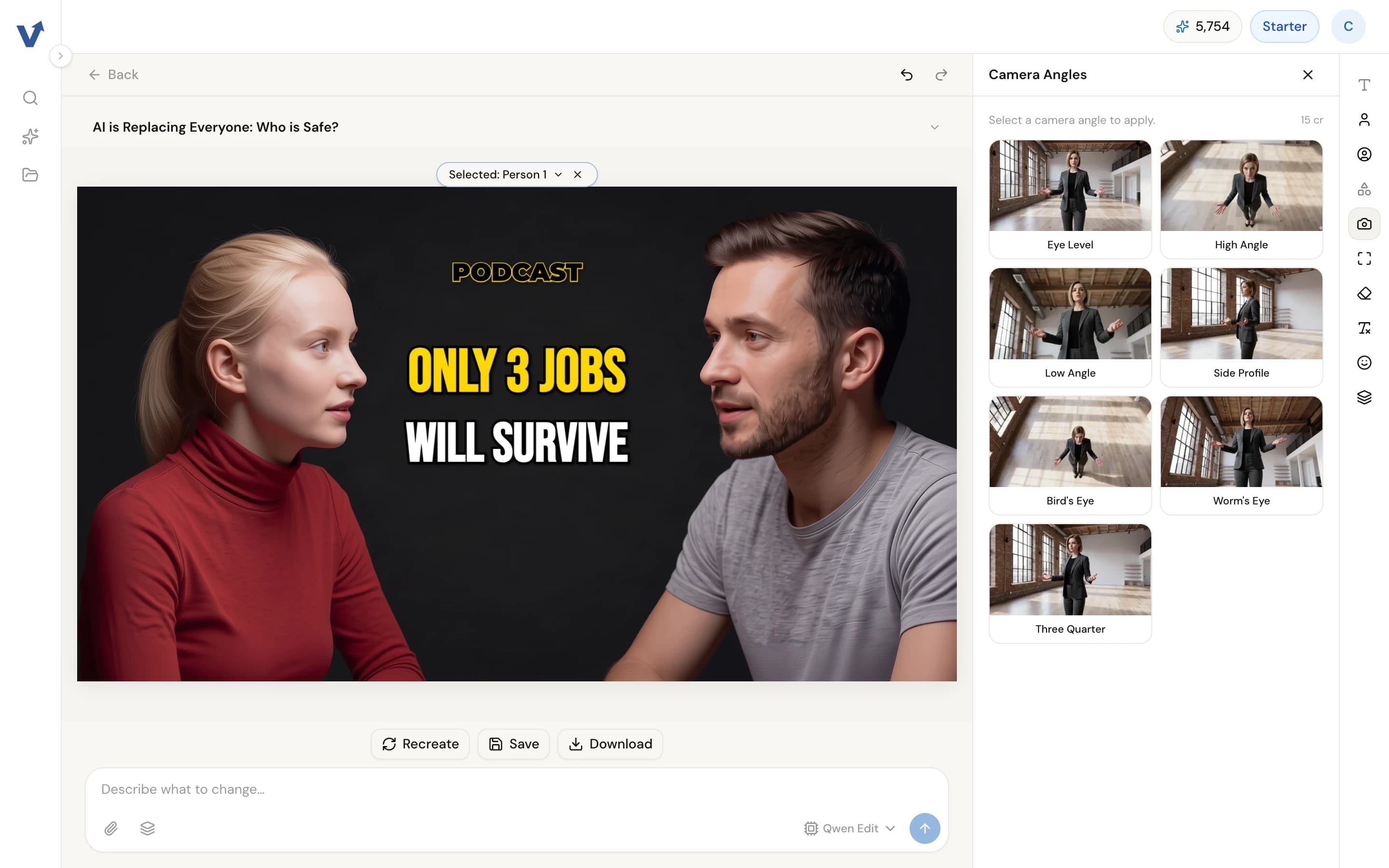Undo the last edit
This screenshot has height=868, width=1389.
[x=906, y=75]
